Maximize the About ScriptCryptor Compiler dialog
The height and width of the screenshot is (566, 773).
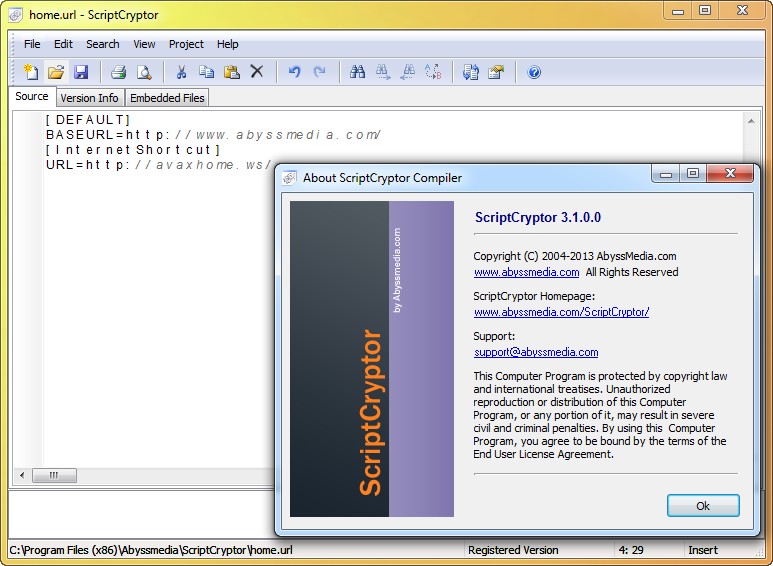tap(693, 173)
